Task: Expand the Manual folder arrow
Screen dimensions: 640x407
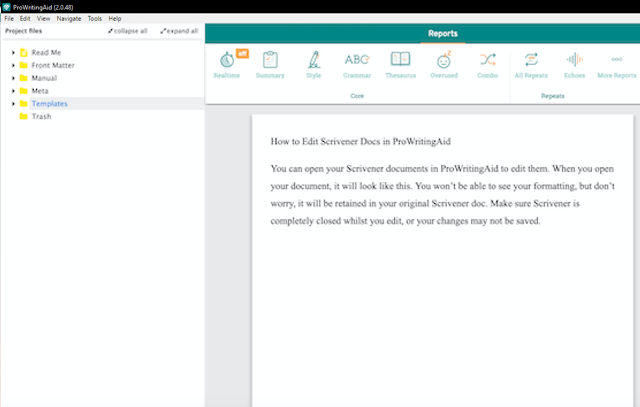Action: tap(12, 78)
